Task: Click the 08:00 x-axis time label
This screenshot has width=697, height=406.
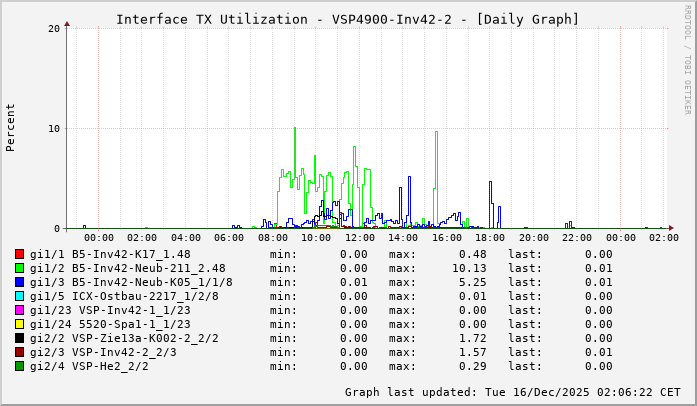Action: click(272, 238)
